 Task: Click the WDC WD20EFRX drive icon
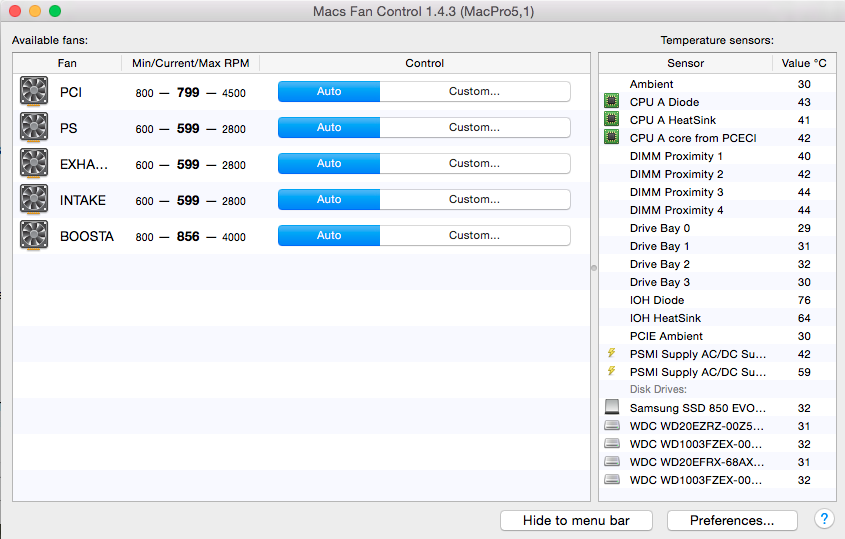coord(612,461)
